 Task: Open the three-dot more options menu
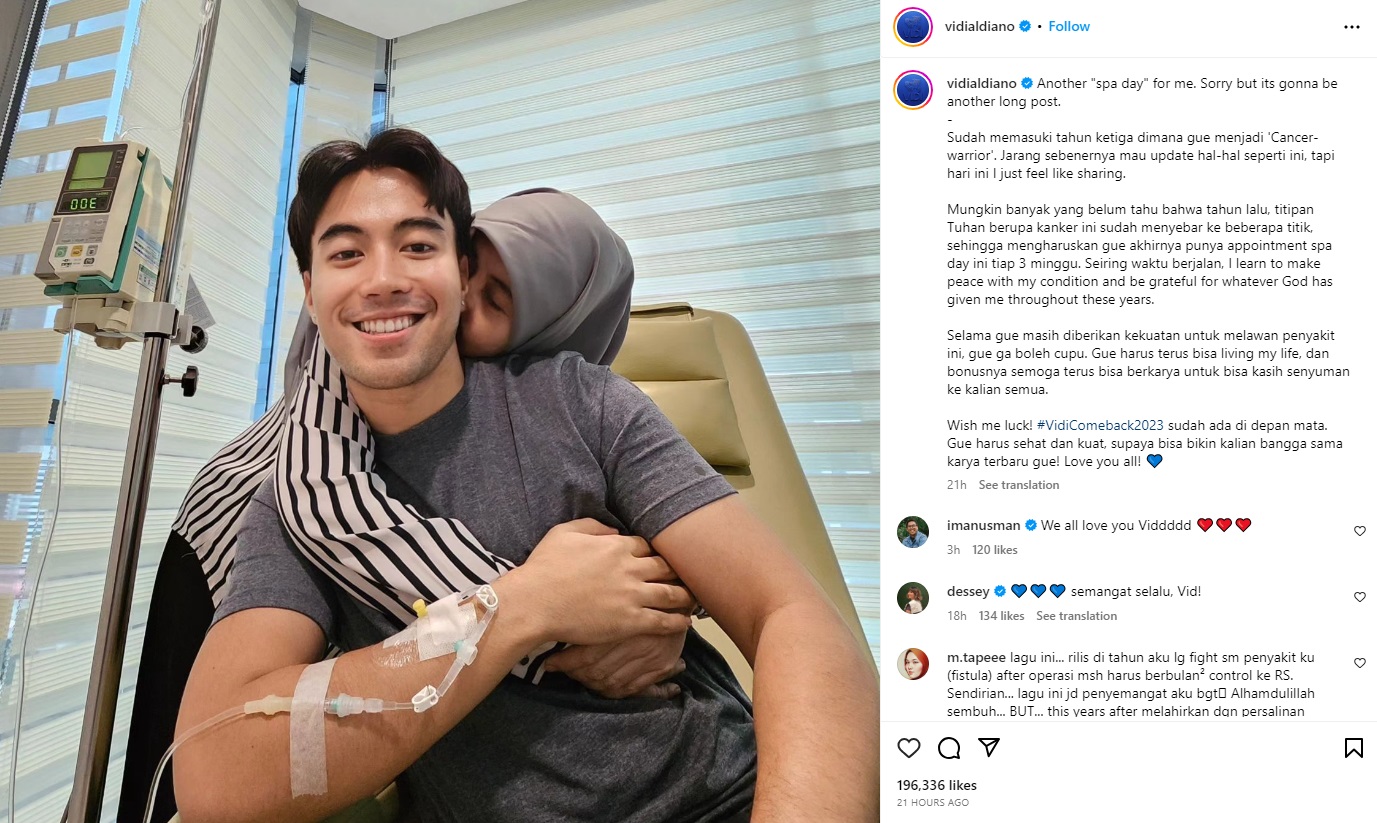pyautogui.click(x=1352, y=27)
